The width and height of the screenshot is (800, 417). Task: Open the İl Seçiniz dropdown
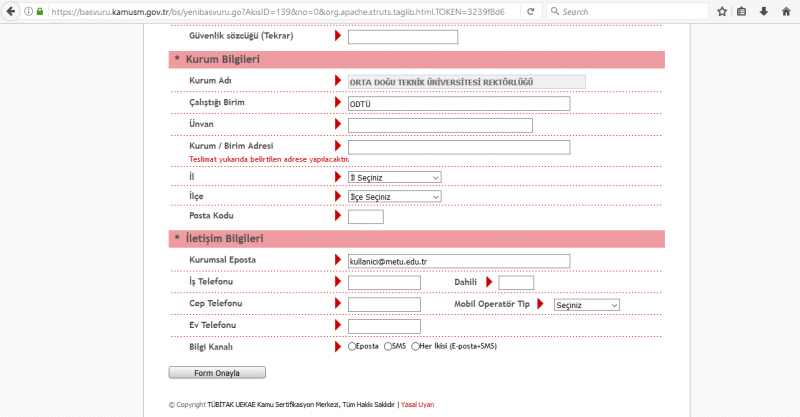pos(394,178)
